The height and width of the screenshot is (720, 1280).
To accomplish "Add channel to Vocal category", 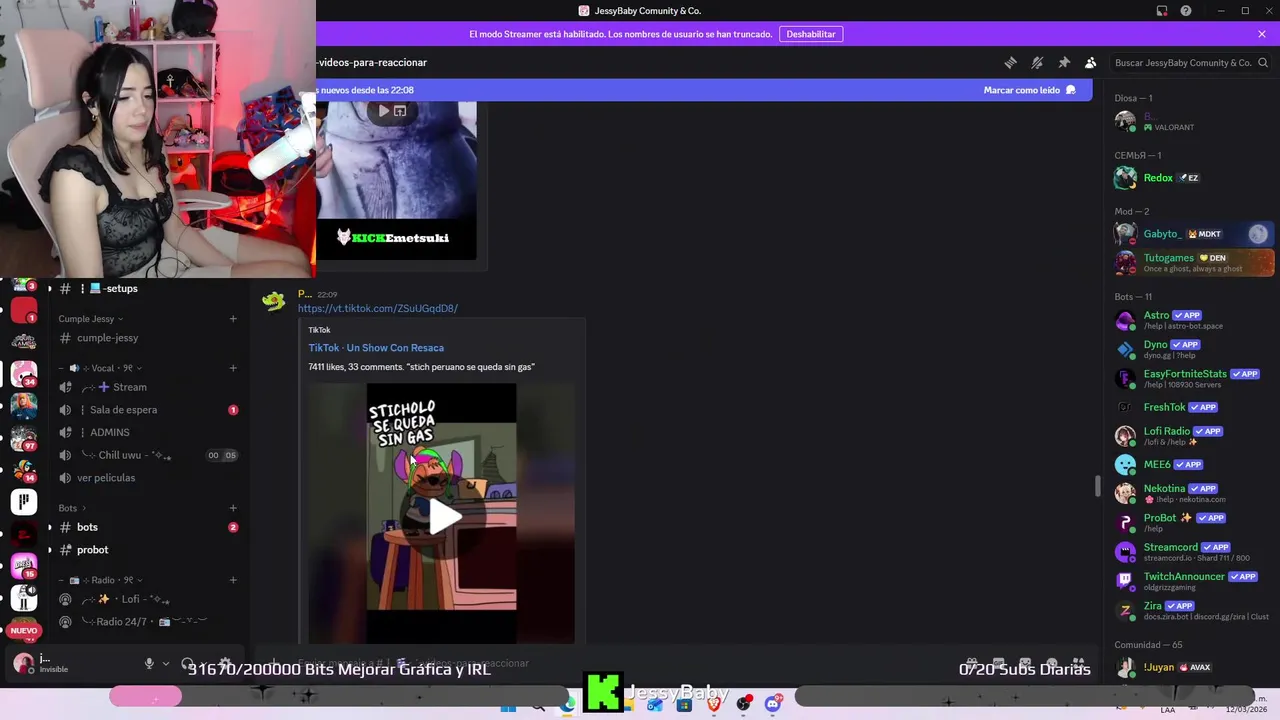I will pos(233,368).
